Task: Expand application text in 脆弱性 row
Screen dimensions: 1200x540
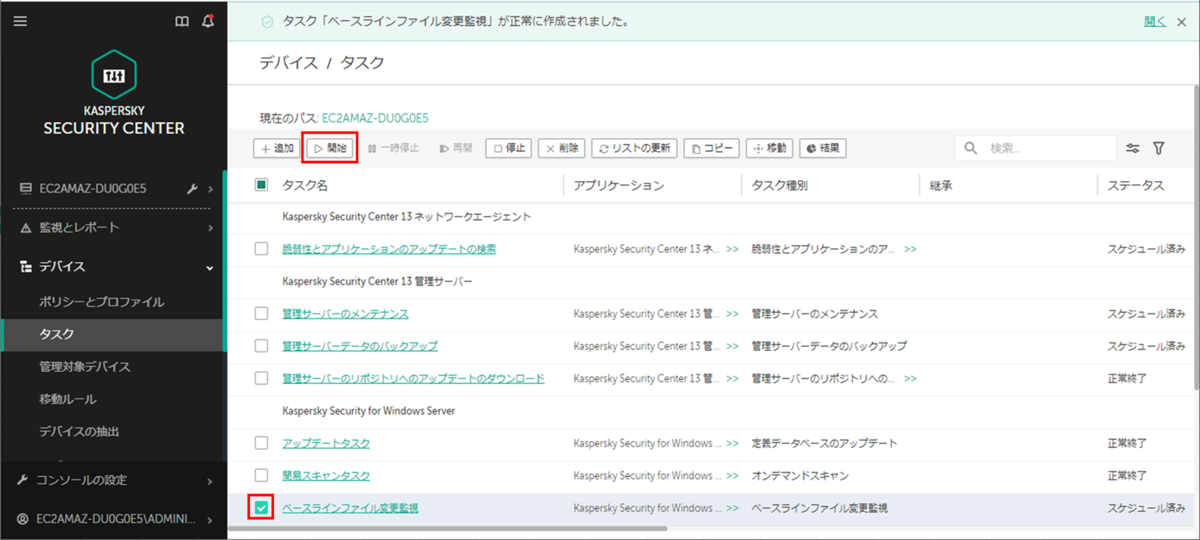Action: click(x=732, y=249)
